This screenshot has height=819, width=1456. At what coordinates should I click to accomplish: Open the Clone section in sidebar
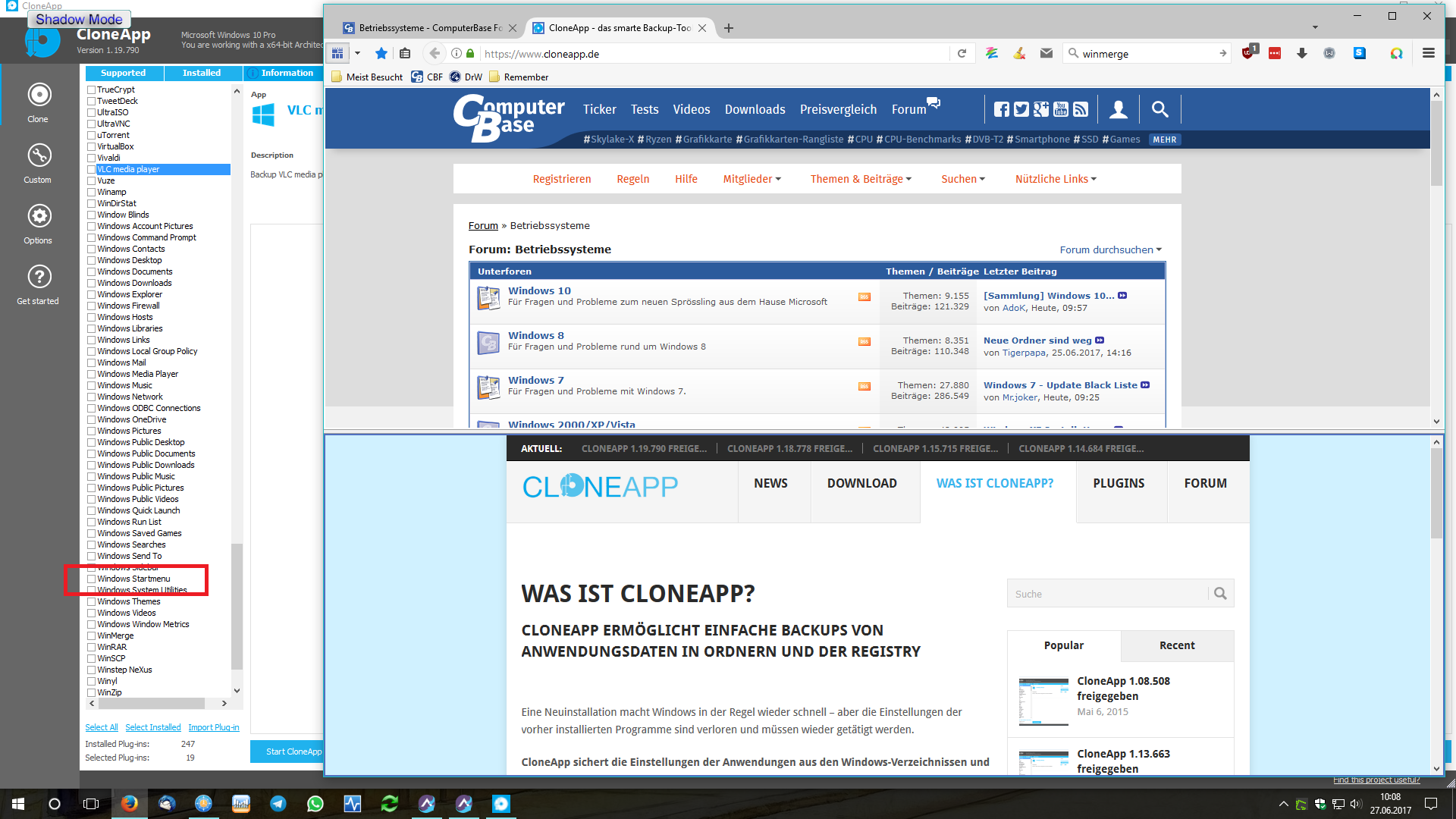click(x=39, y=95)
